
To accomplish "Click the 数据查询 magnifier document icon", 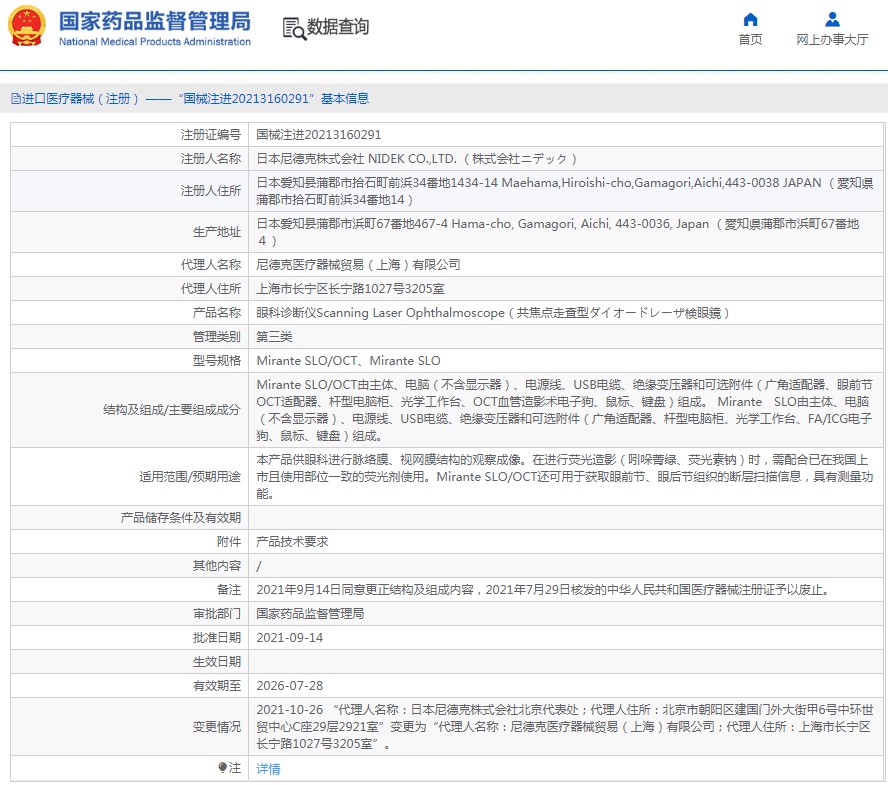I will pos(294,28).
